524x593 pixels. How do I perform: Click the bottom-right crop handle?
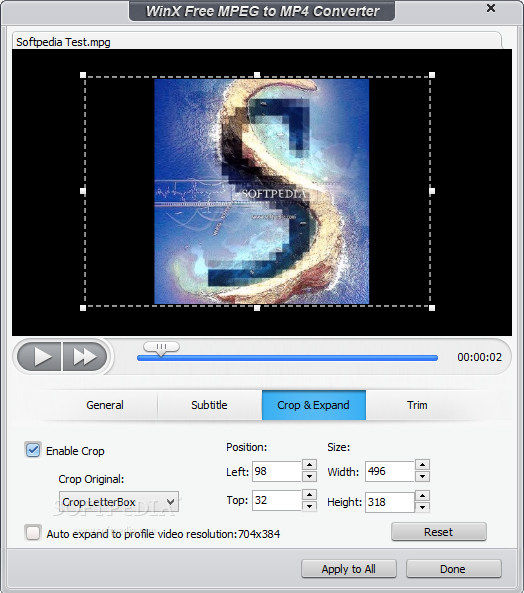[432, 308]
